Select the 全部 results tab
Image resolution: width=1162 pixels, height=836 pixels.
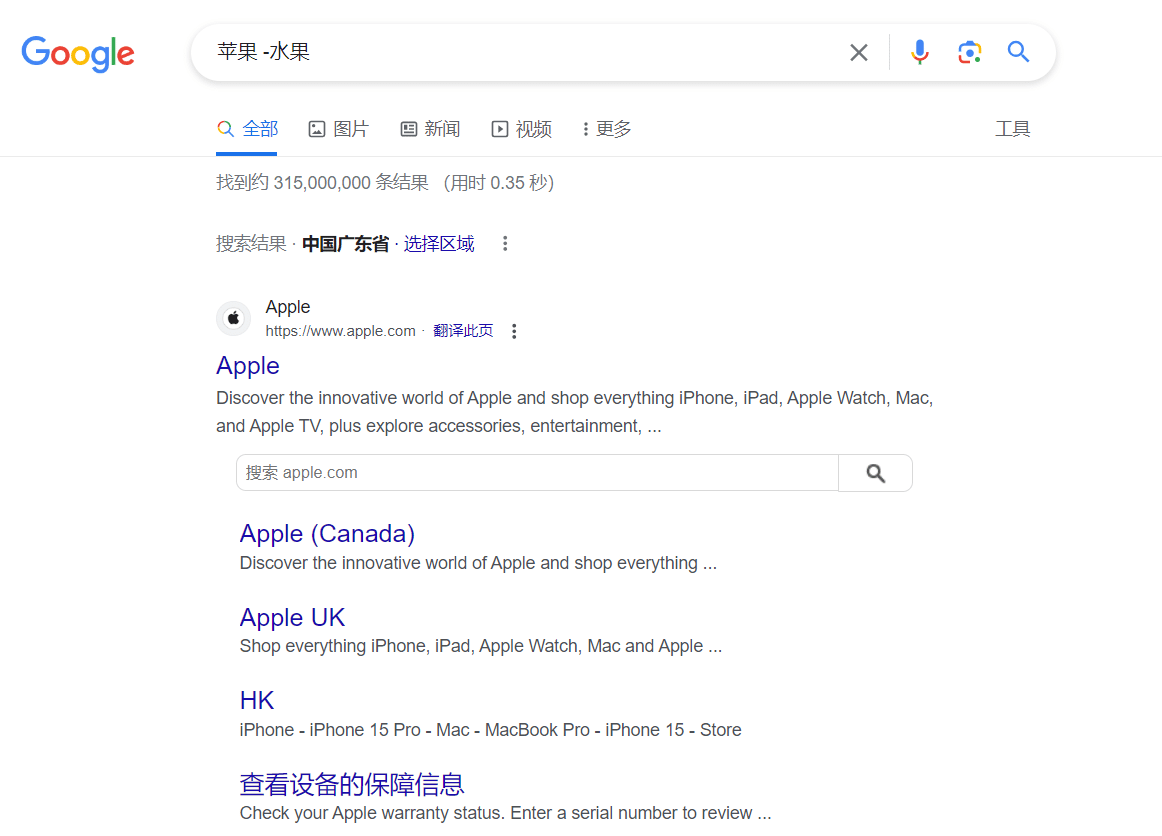pos(248,129)
